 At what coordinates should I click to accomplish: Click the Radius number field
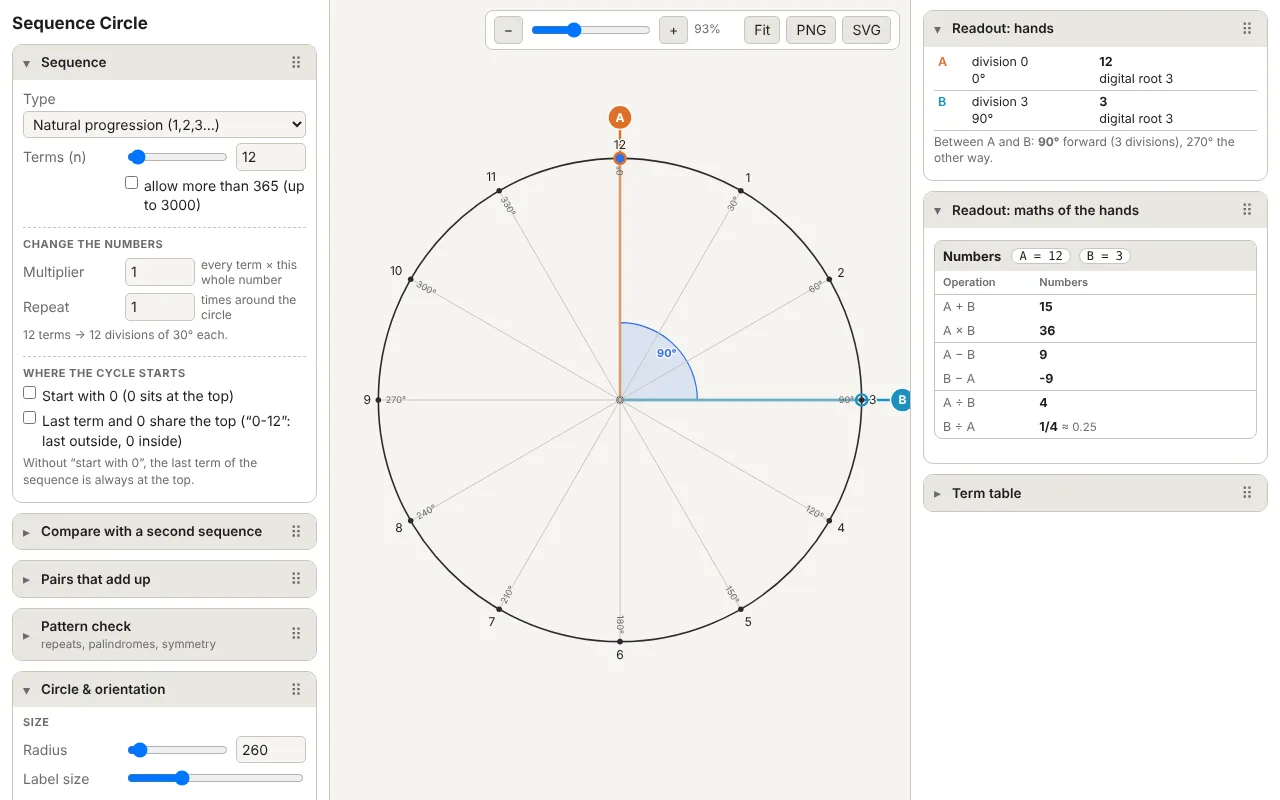click(x=271, y=750)
